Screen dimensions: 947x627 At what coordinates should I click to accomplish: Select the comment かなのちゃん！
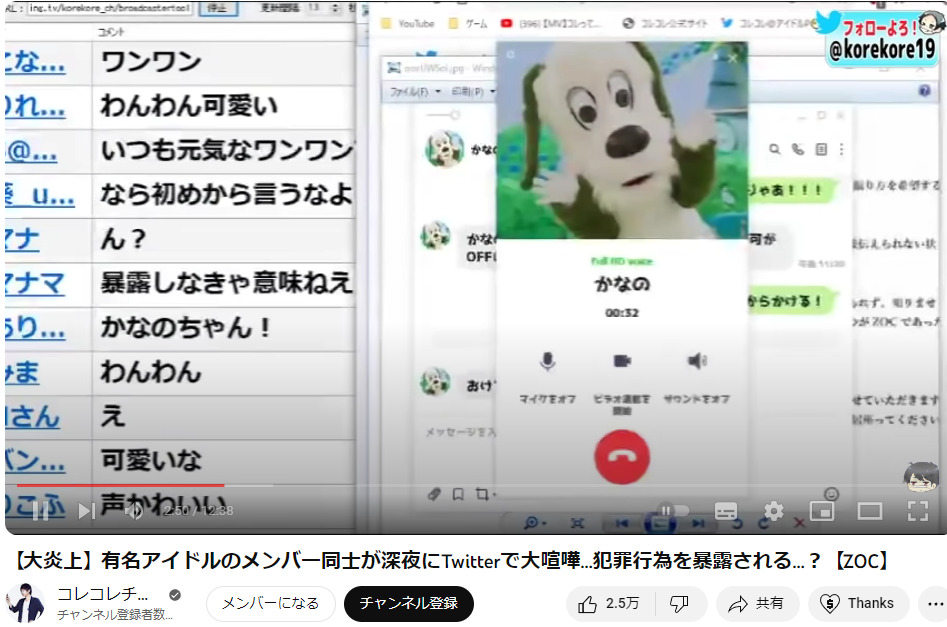pos(185,327)
